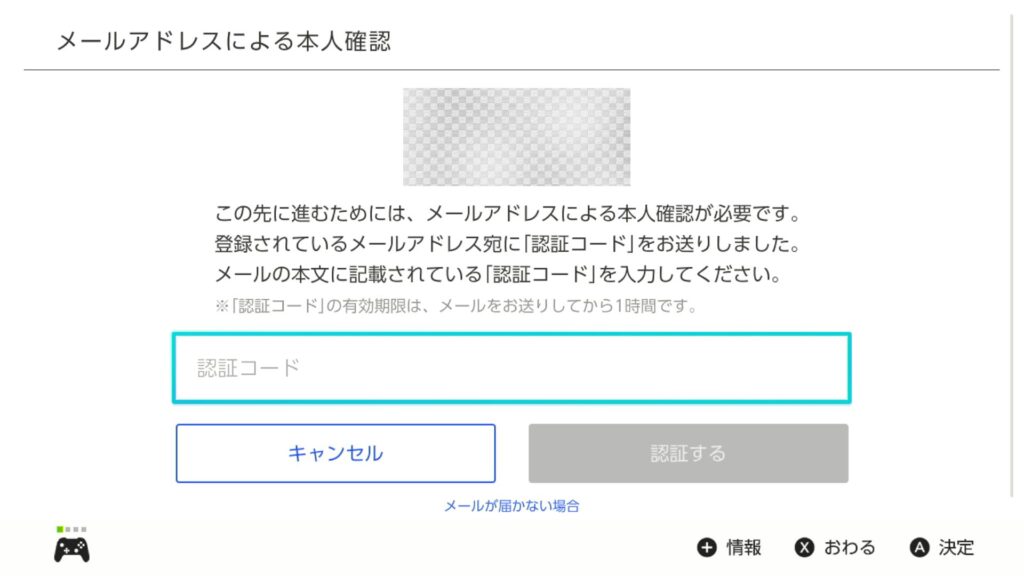1024x576 pixels.
Task: Choose the 決定 label in the footer
Action: coord(957,547)
